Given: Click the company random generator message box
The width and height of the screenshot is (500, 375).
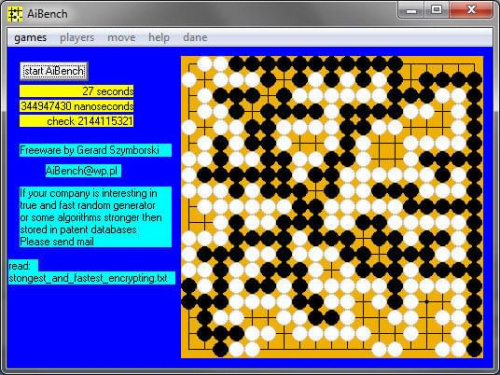Looking at the screenshot, I should click(x=95, y=217).
